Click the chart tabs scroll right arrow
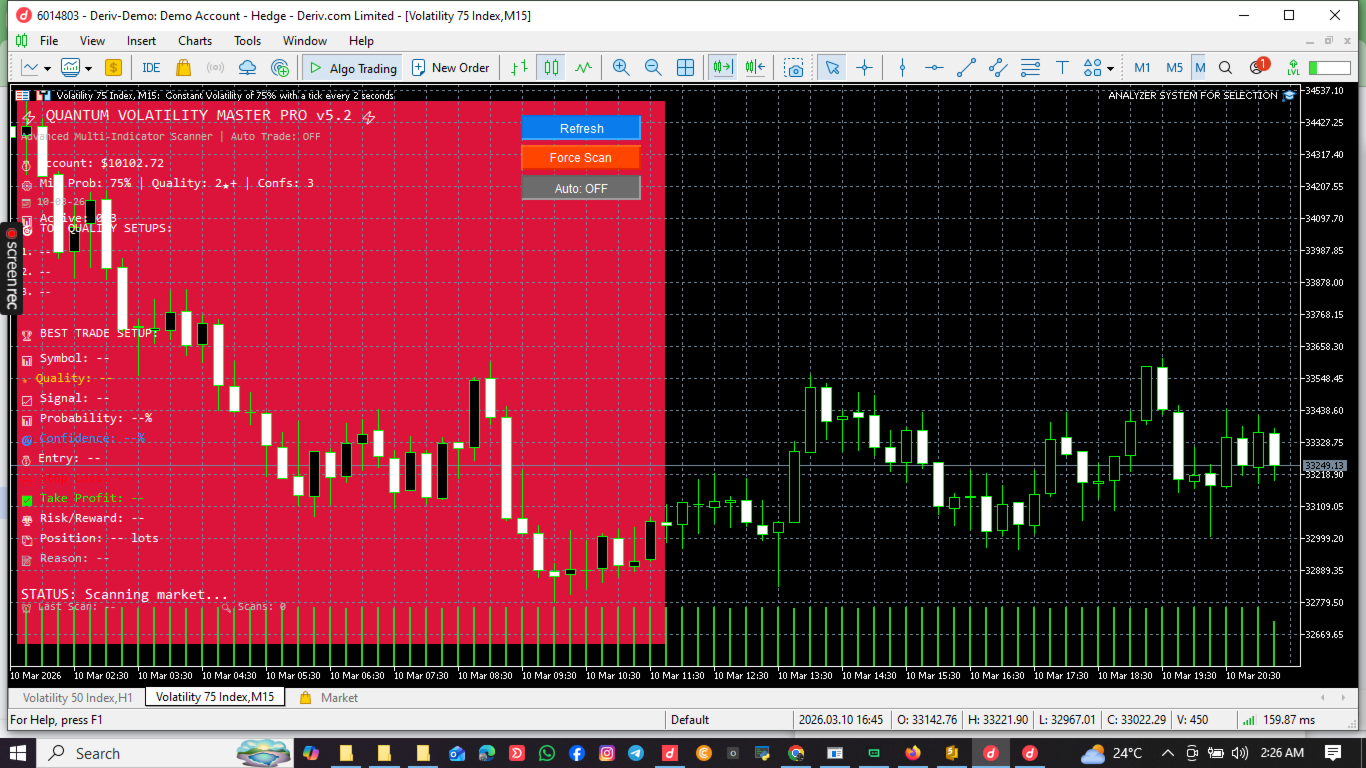 1345,697
